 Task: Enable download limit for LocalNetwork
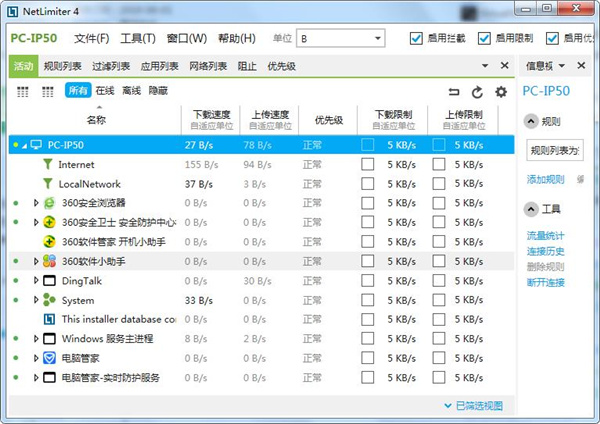click(368, 184)
